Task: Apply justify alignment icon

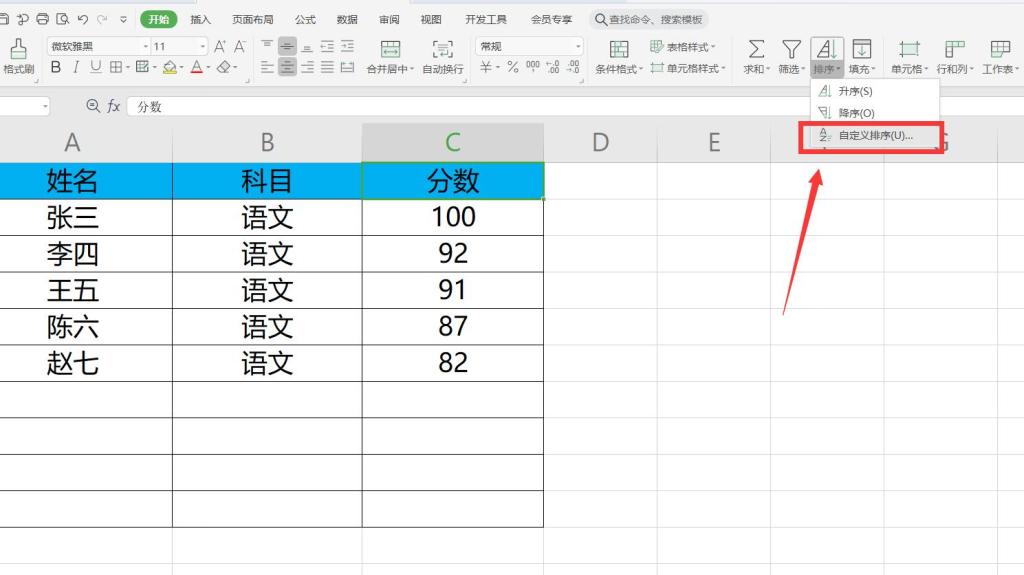Action: [327, 67]
